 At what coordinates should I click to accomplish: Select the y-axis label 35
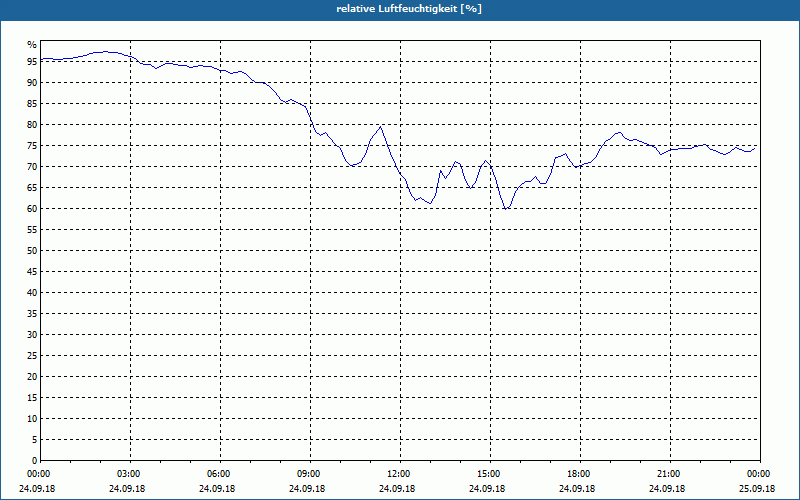[32, 314]
